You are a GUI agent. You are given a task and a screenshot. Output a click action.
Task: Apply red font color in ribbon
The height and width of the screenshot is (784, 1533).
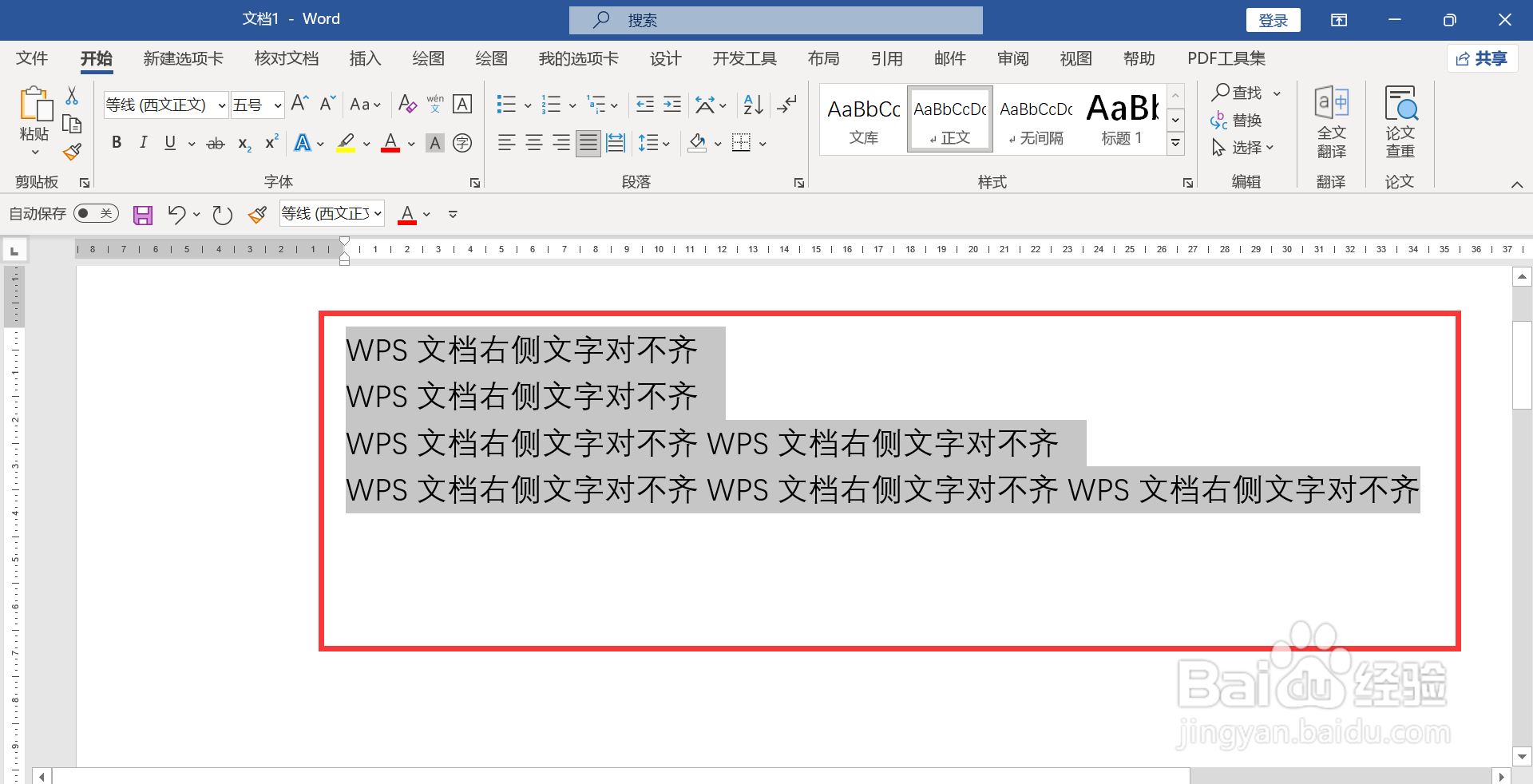pyautogui.click(x=390, y=143)
